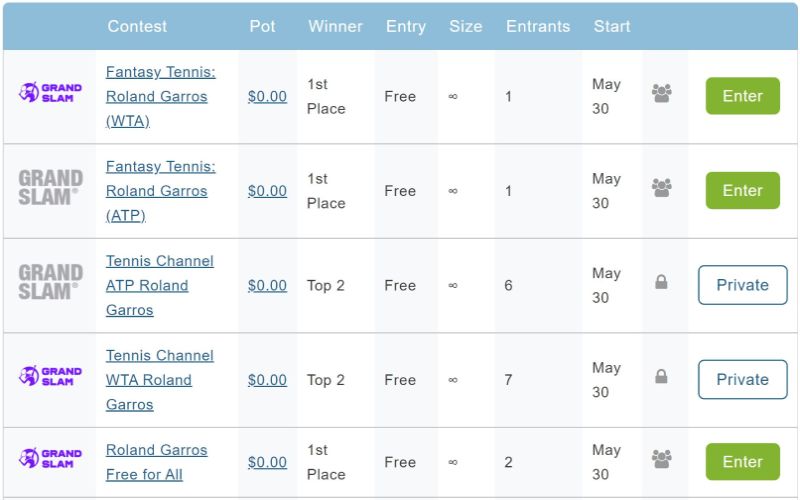800x500 pixels.
Task: Open Roland Garros Free for All link
Action: (157, 462)
